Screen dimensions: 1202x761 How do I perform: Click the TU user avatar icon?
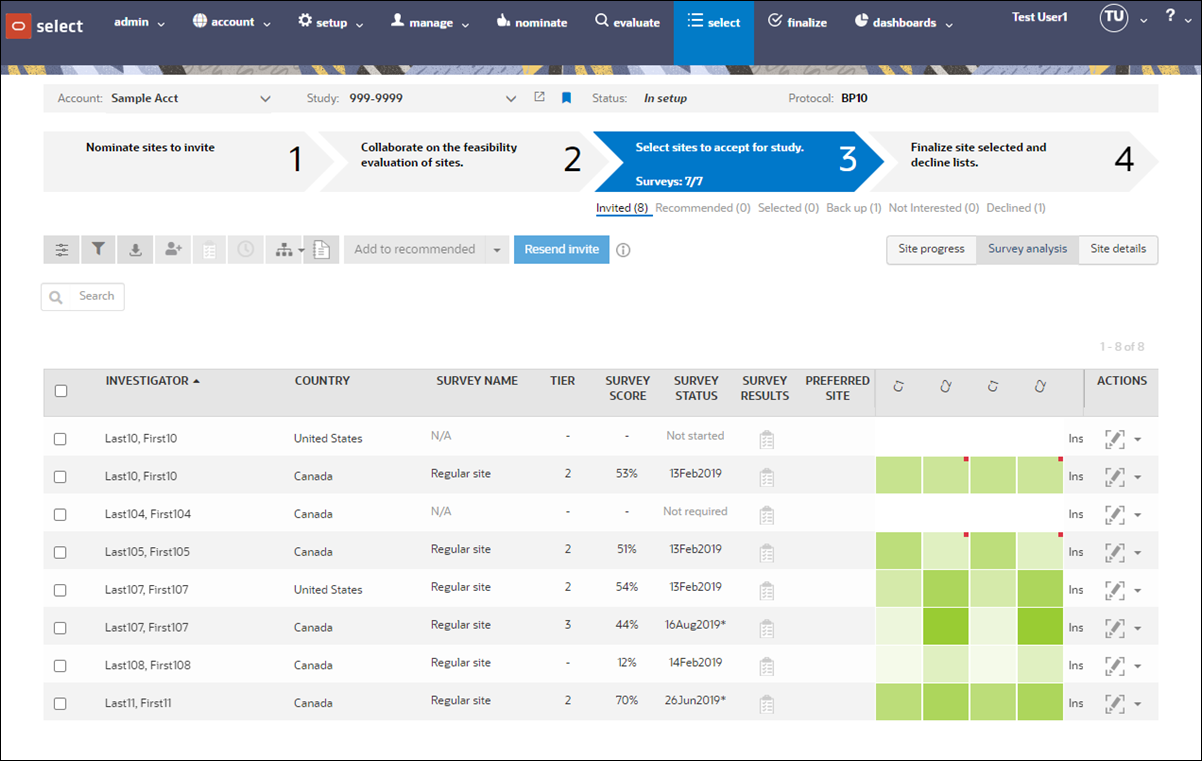pos(1114,18)
